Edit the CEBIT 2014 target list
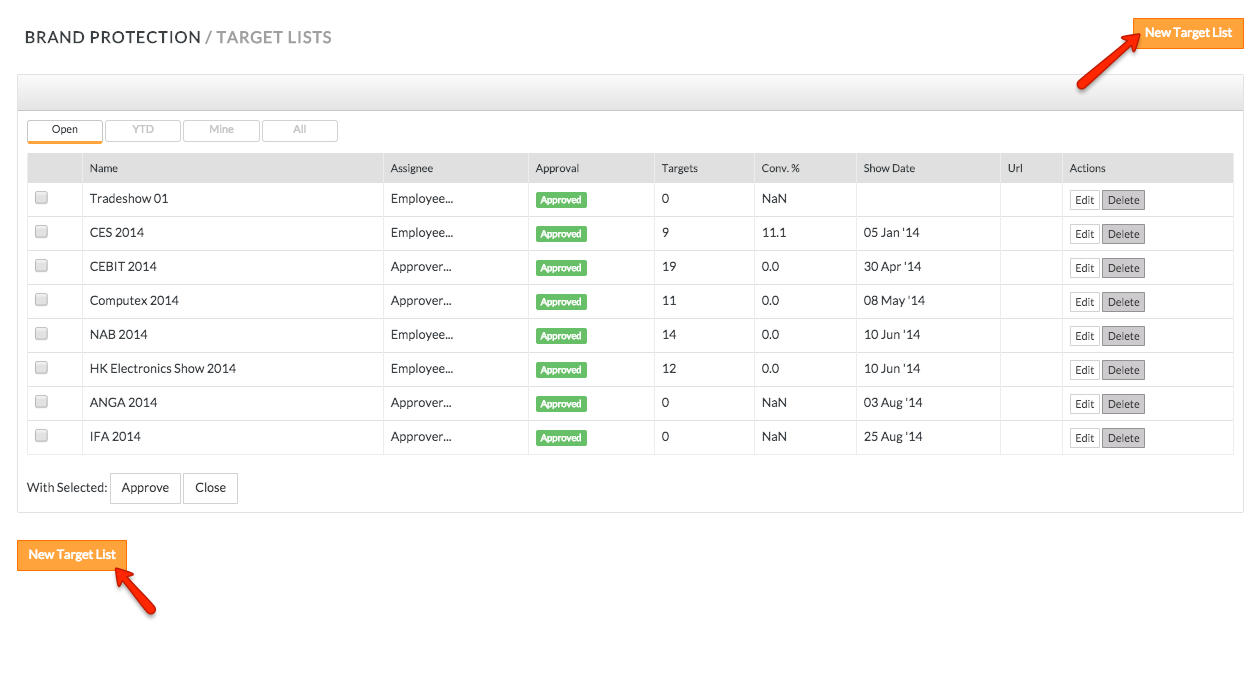 (x=1084, y=268)
